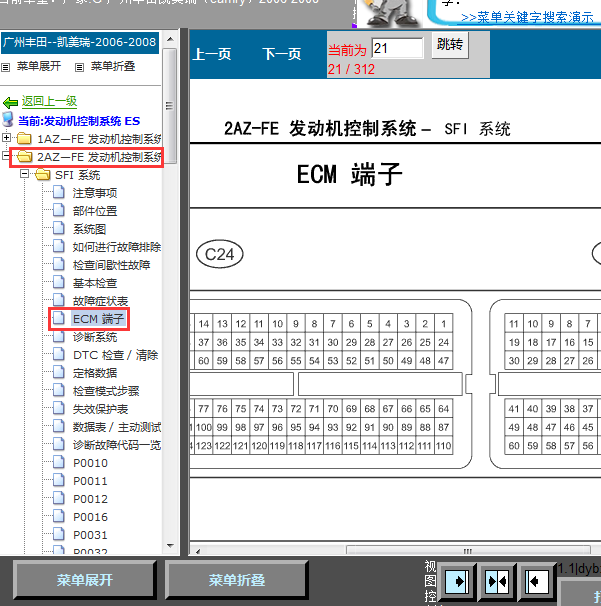
Task: Click the document icon beside ECM 端子
Action: [58, 318]
